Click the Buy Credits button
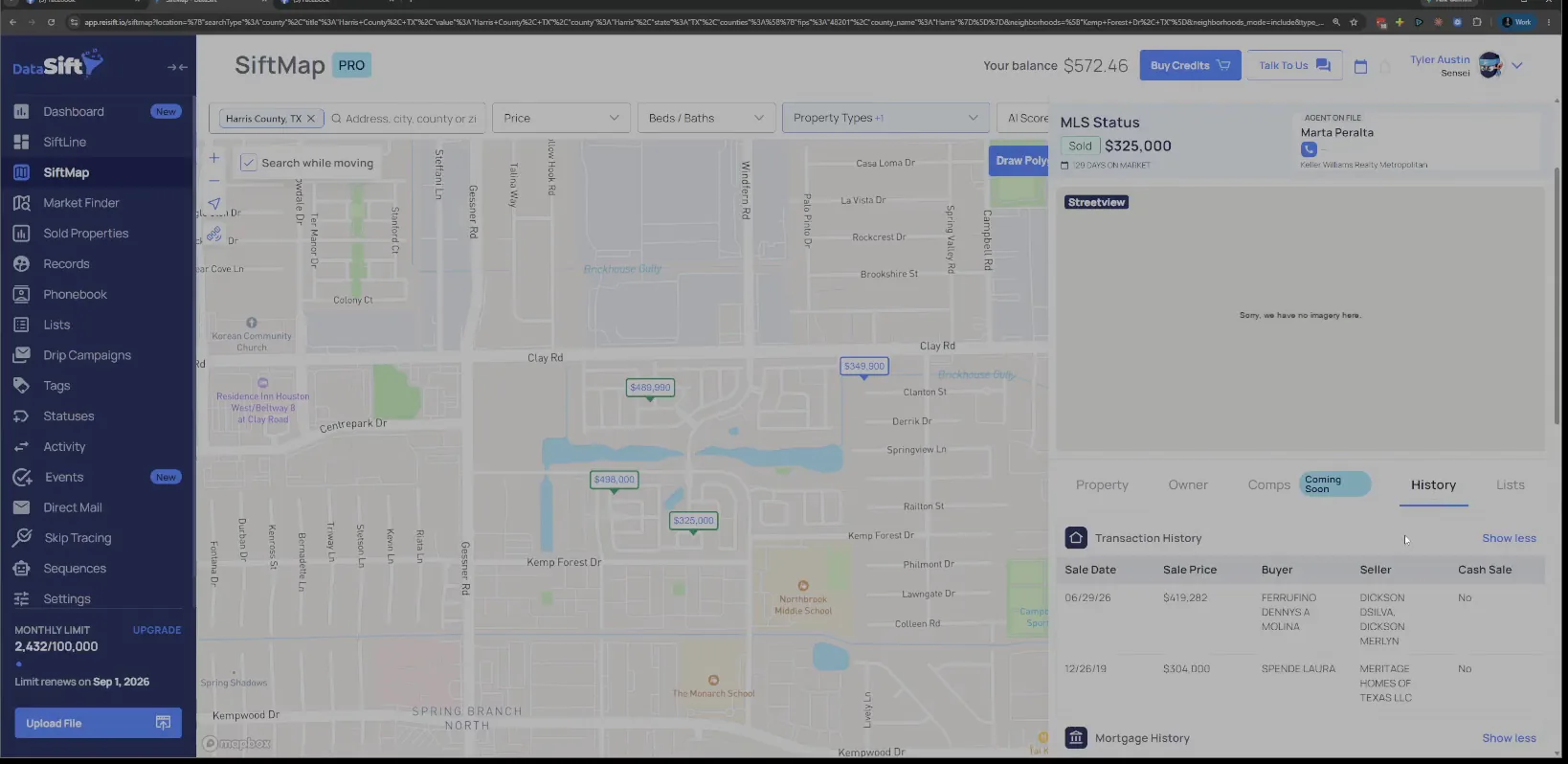1568x764 pixels. click(x=1190, y=65)
